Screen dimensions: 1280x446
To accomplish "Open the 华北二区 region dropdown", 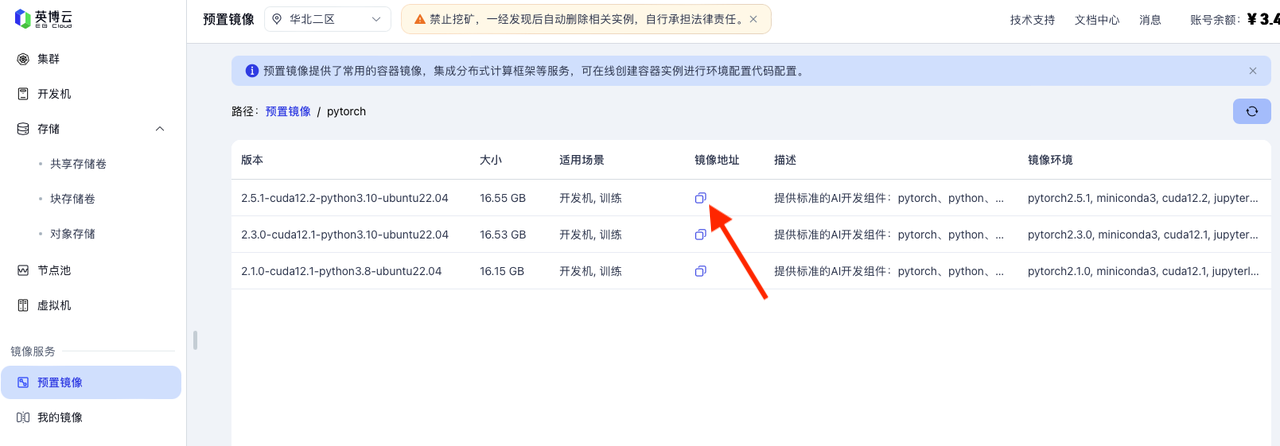I will [x=328, y=19].
